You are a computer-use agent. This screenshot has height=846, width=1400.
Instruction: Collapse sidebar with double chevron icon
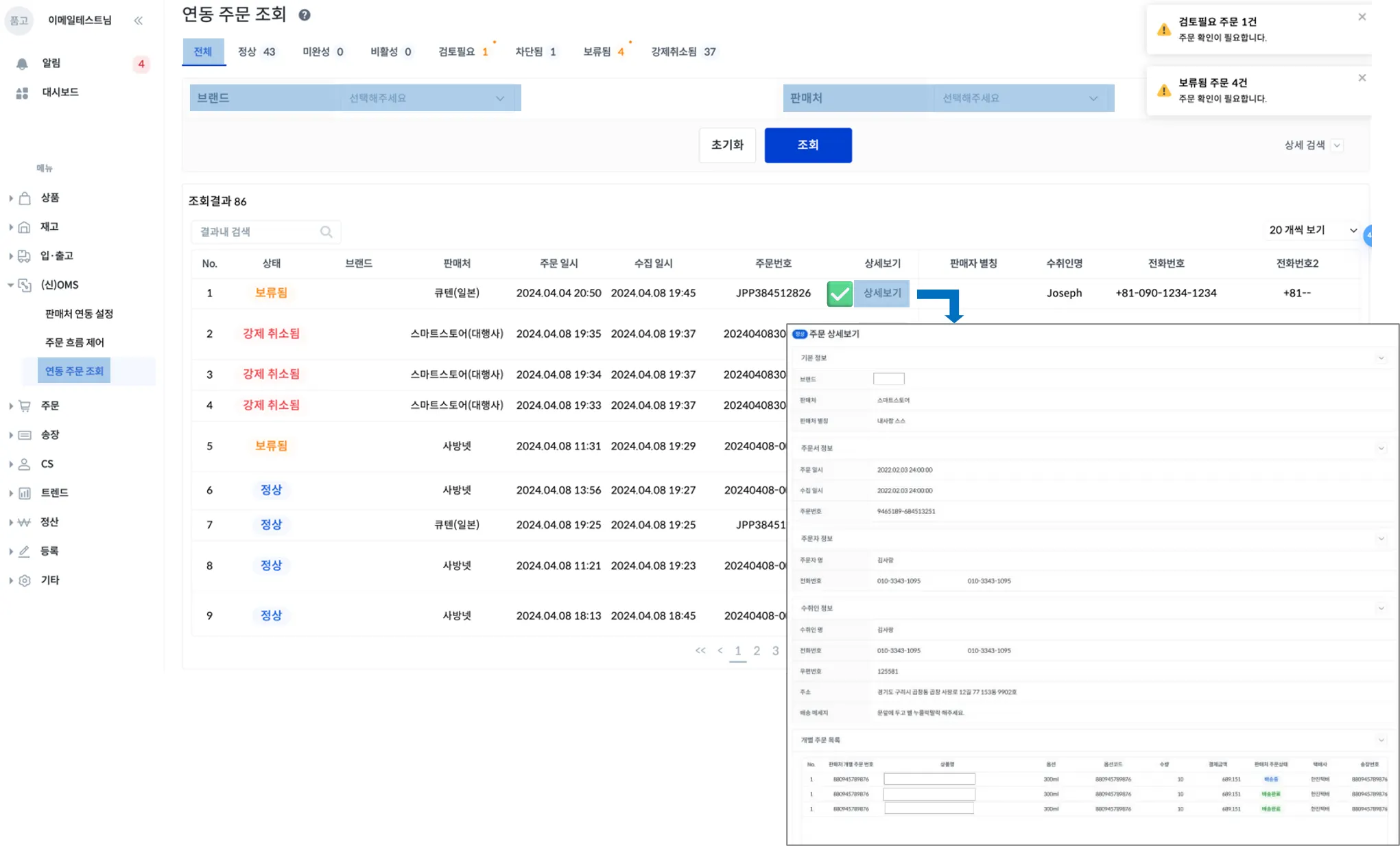pos(139,21)
